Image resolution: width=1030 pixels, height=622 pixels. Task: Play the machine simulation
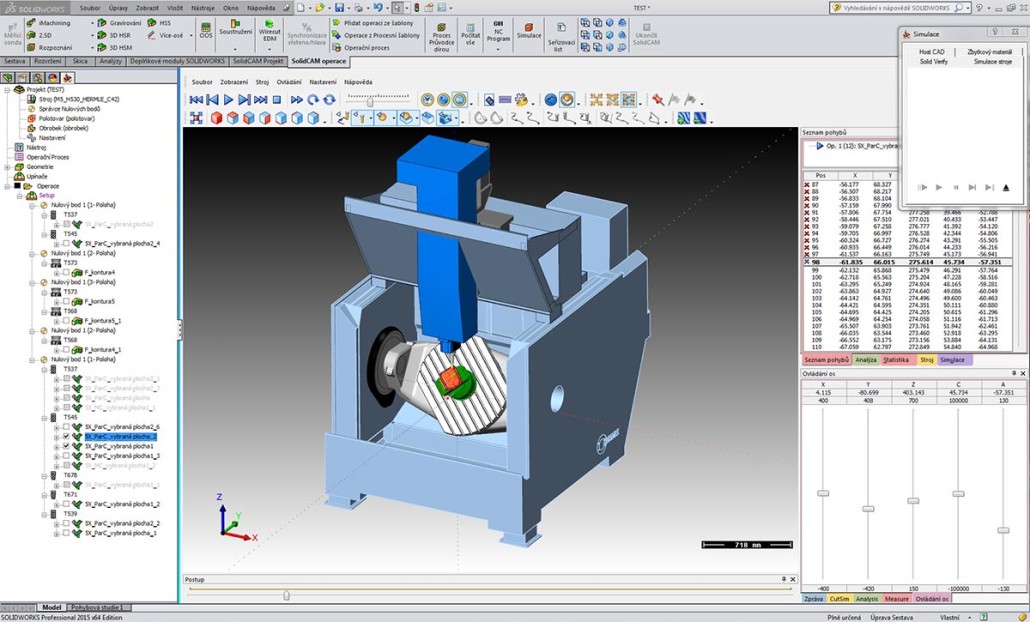coord(229,100)
